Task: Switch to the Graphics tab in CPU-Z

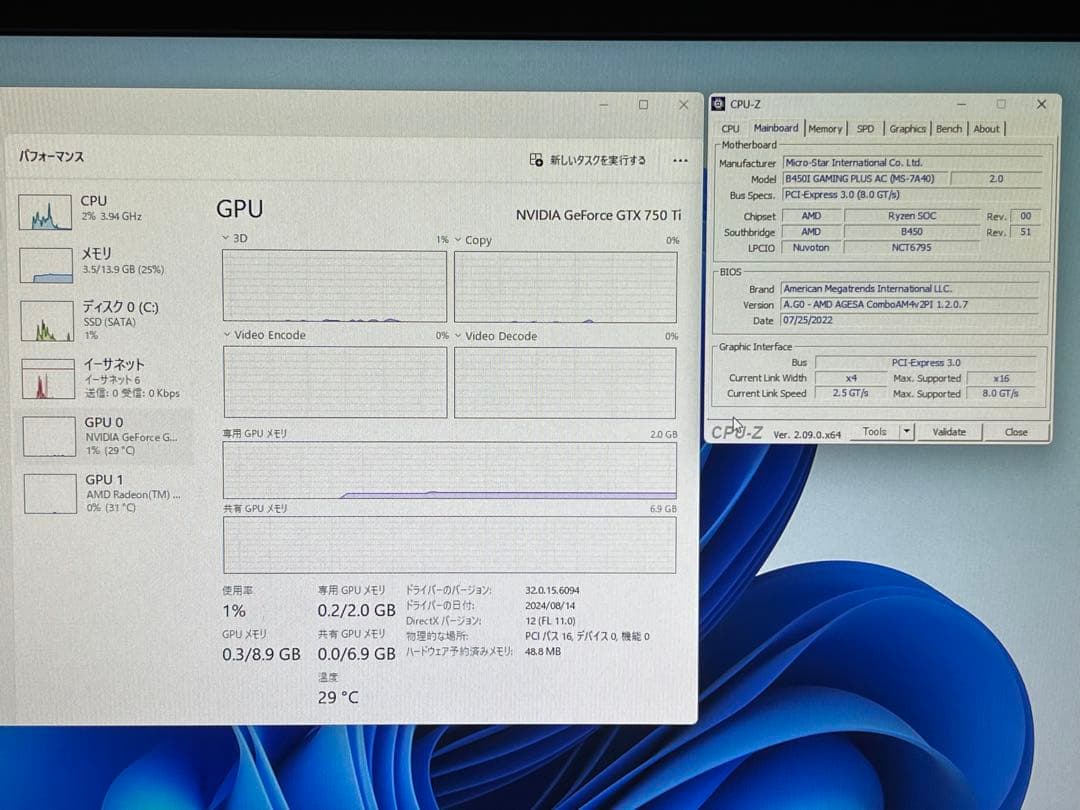Action: 907,128
